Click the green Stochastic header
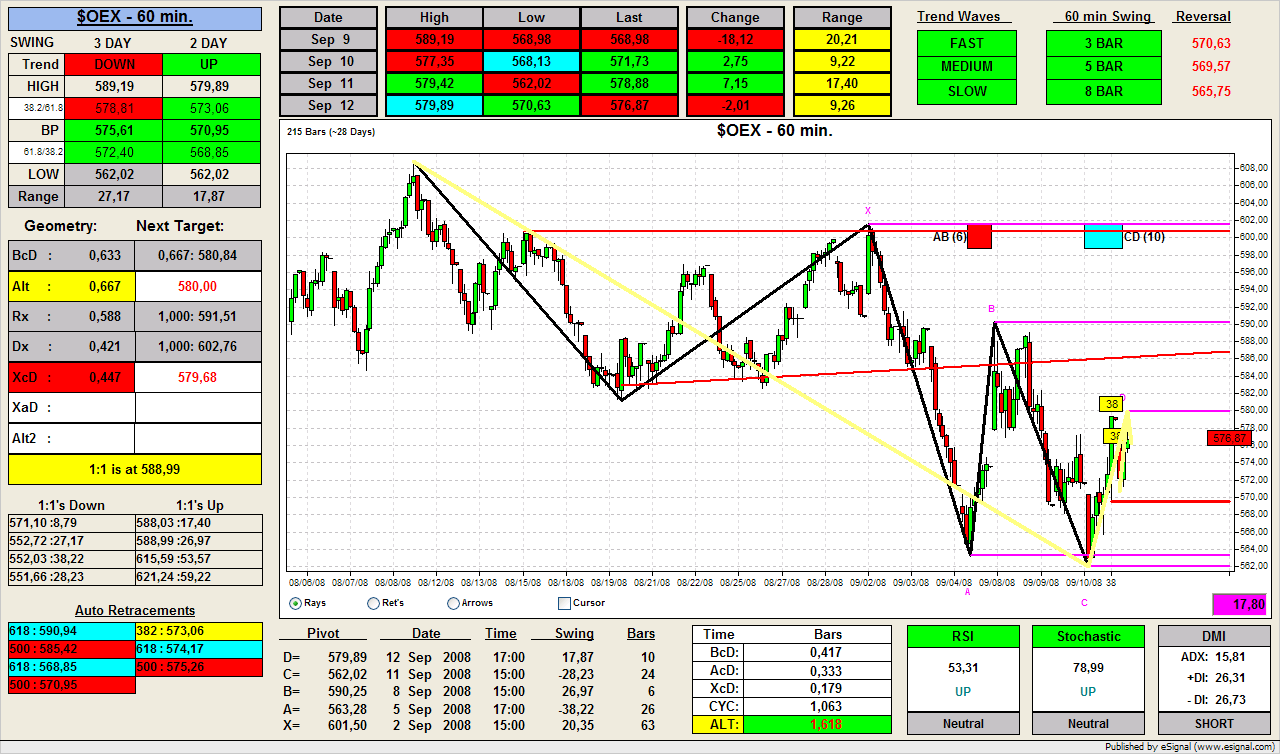Screen dimensions: 1280x754 point(1088,636)
